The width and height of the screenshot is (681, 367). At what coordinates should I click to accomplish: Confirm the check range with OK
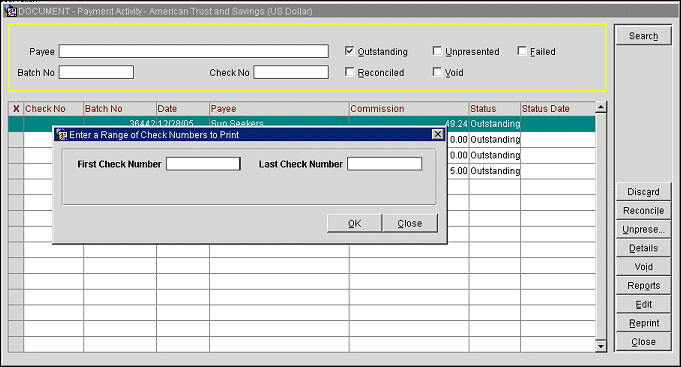tap(354, 223)
